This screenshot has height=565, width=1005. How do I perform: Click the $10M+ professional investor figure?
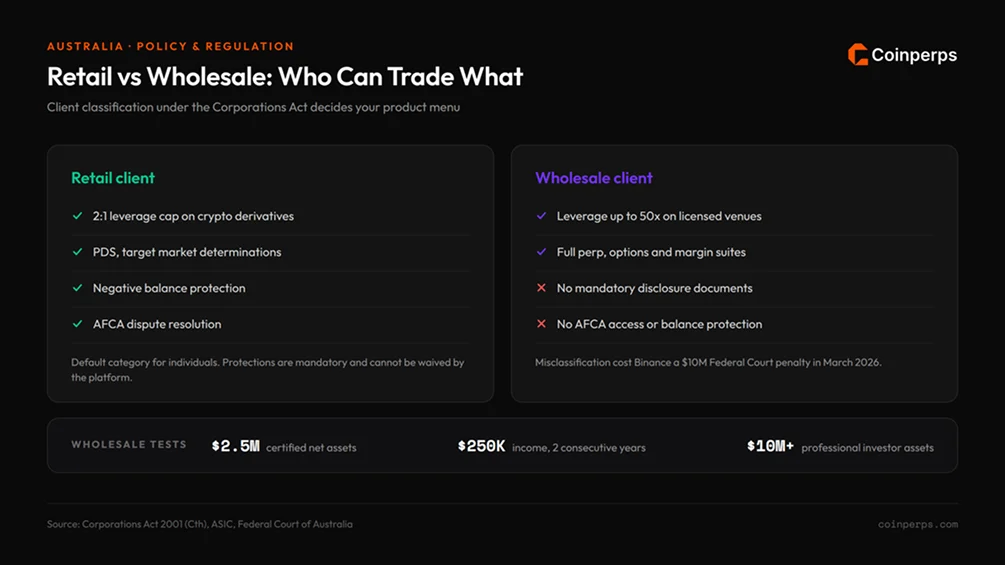click(770, 446)
